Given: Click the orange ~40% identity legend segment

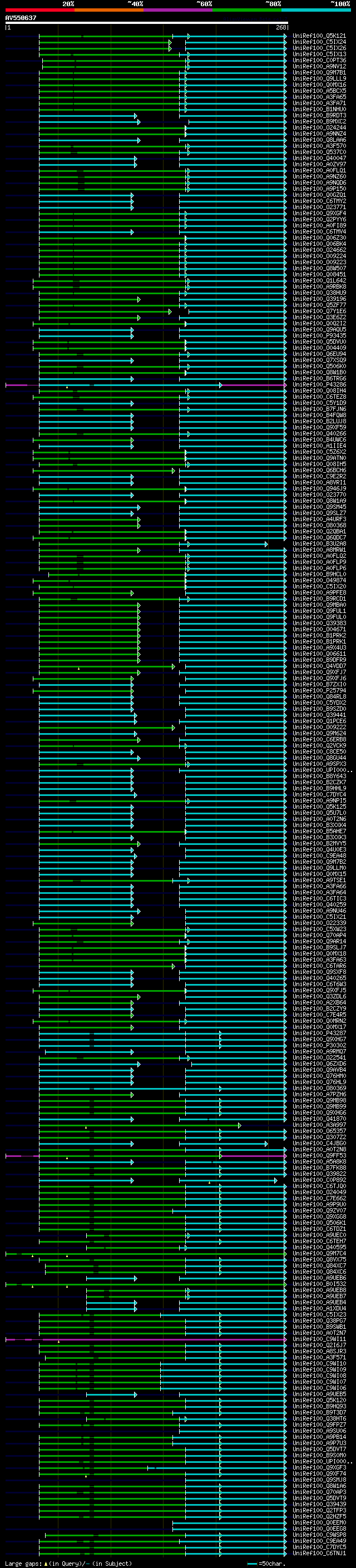Looking at the screenshot, I should [109, 10].
